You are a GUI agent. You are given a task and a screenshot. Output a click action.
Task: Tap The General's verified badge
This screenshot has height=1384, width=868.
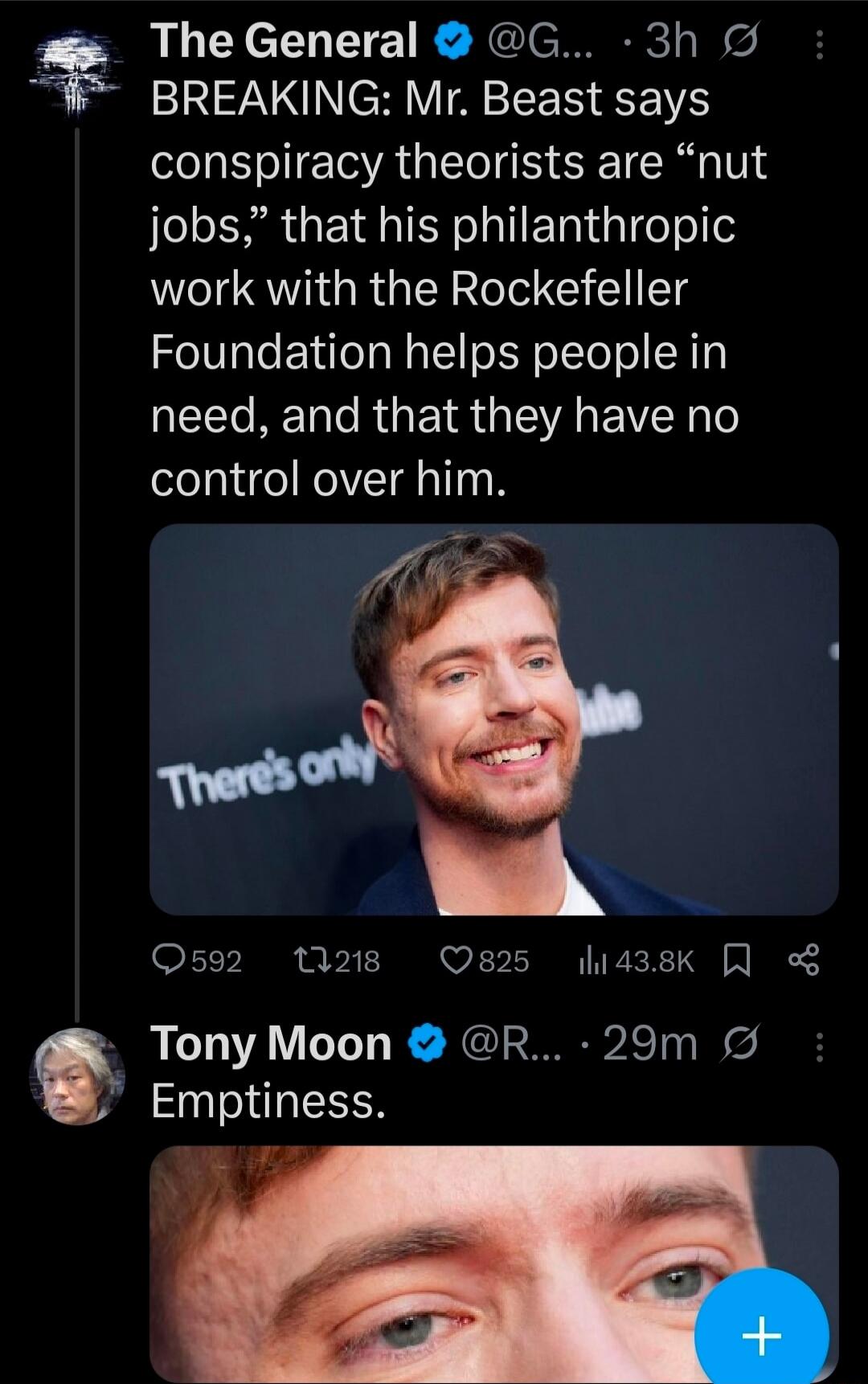click(453, 42)
